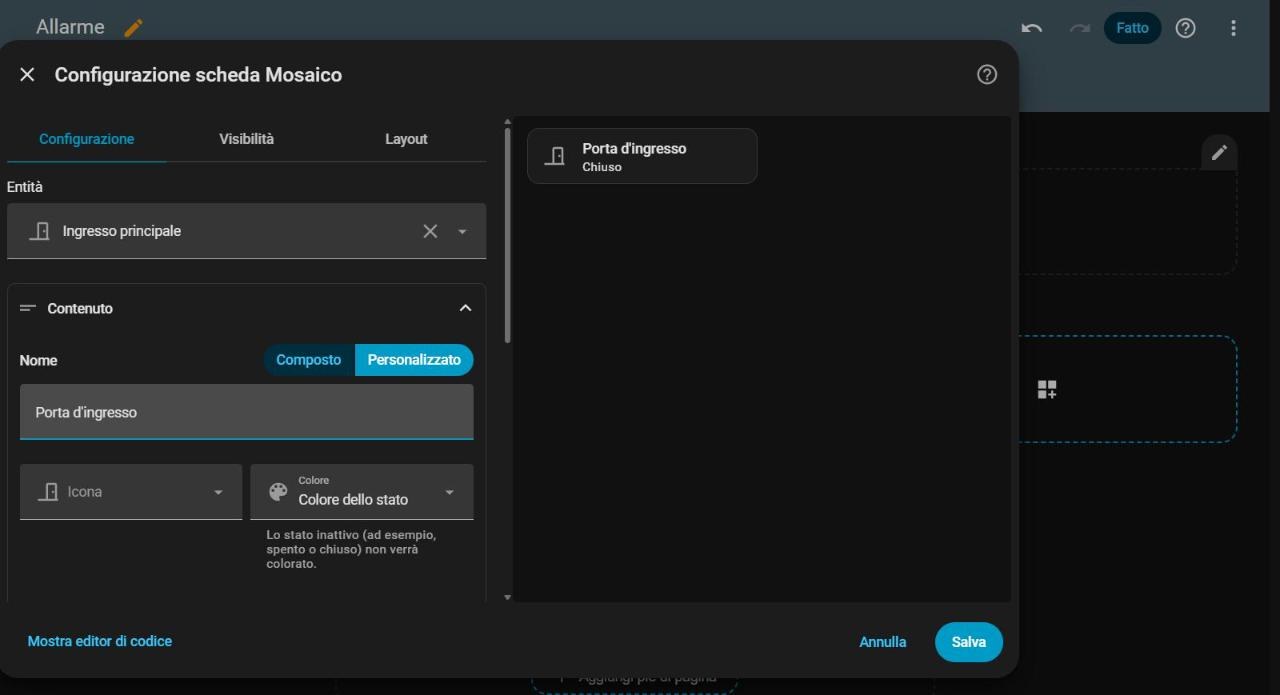Click the scroll down arrow in configuration panel
The height and width of the screenshot is (695, 1280).
coord(507,597)
